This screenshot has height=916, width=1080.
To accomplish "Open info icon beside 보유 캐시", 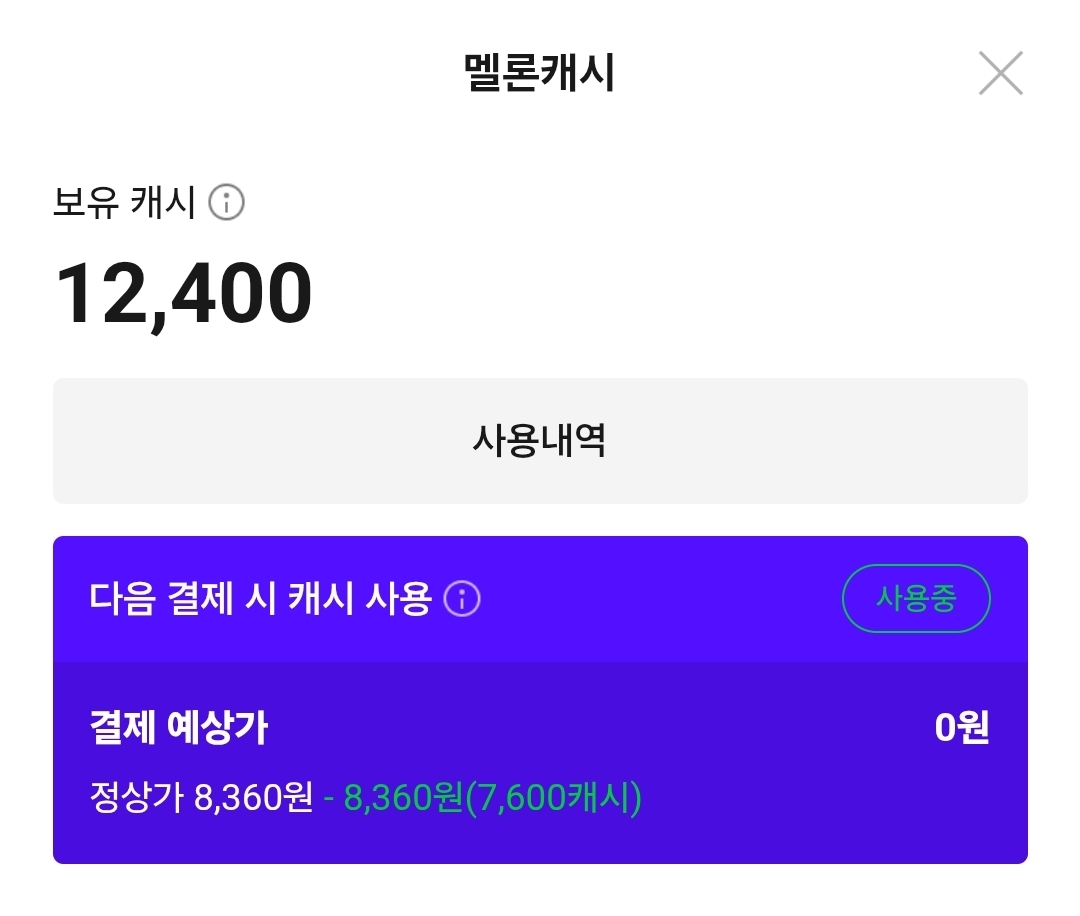I will 227,203.
